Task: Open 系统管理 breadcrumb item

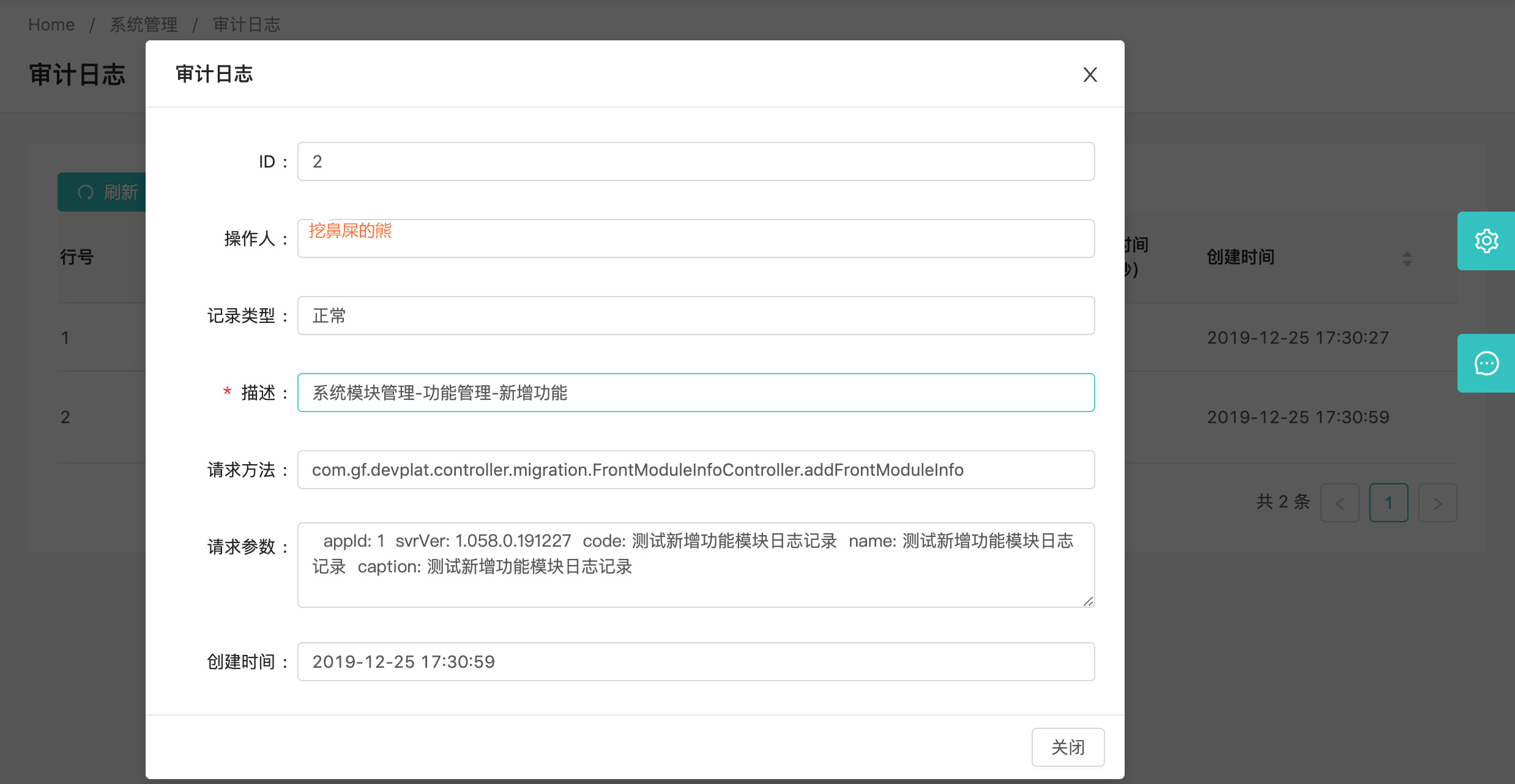Action: 144,24
